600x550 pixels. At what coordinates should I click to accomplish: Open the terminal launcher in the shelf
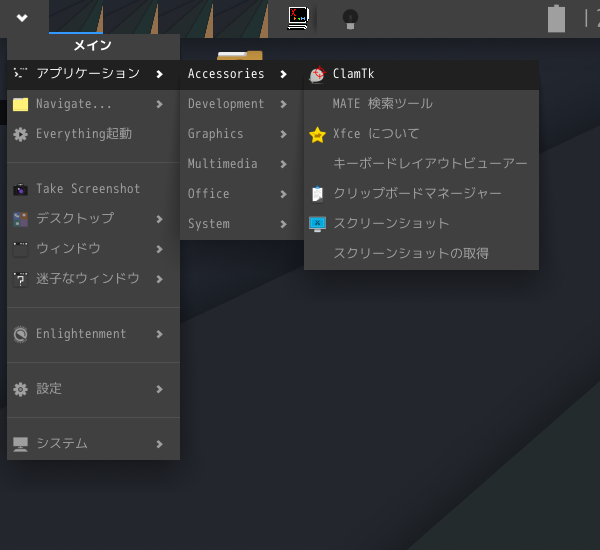click(298, 18)
